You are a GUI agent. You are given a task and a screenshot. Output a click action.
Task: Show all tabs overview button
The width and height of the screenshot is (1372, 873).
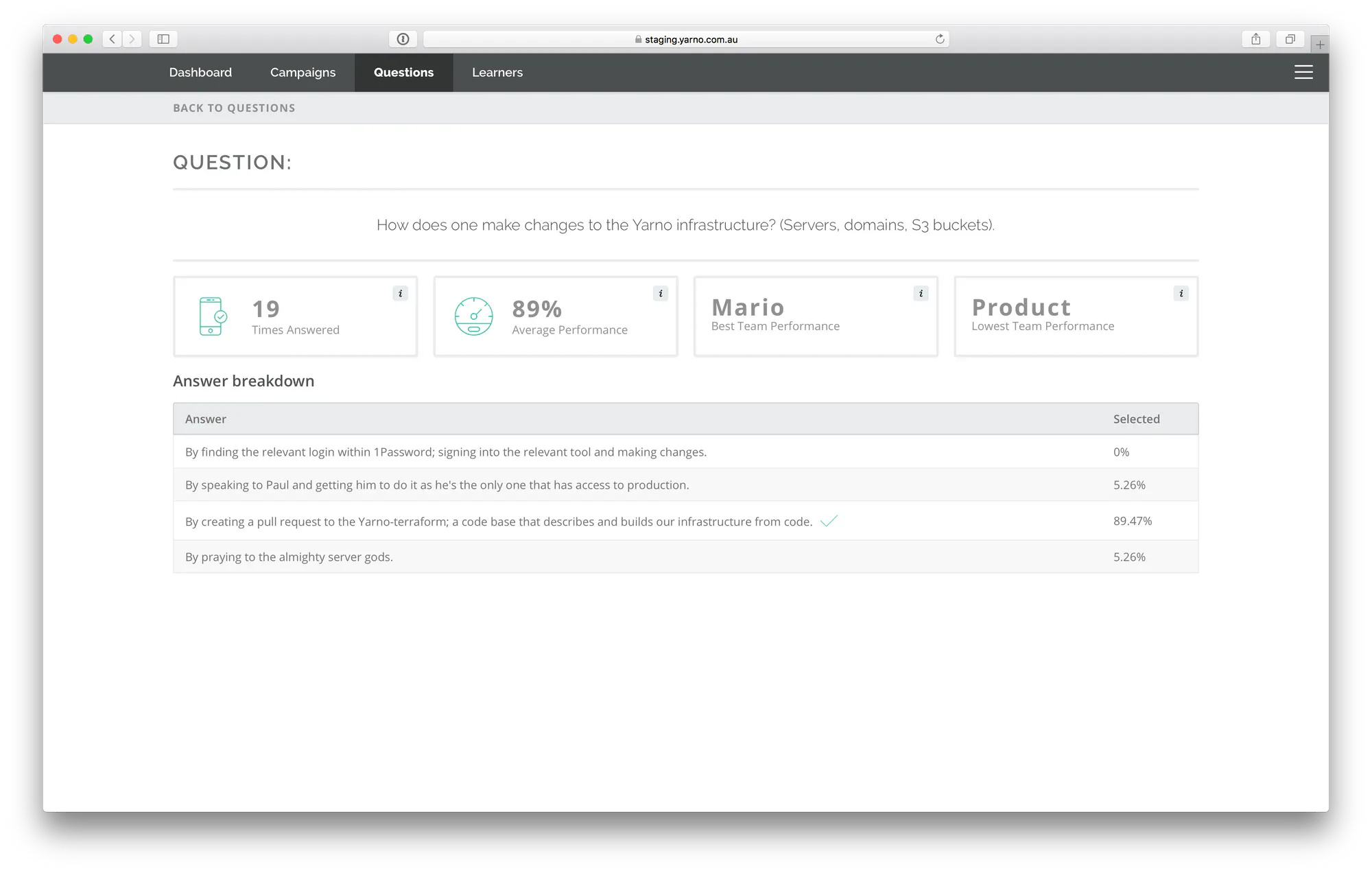(x=1290, y=39)
